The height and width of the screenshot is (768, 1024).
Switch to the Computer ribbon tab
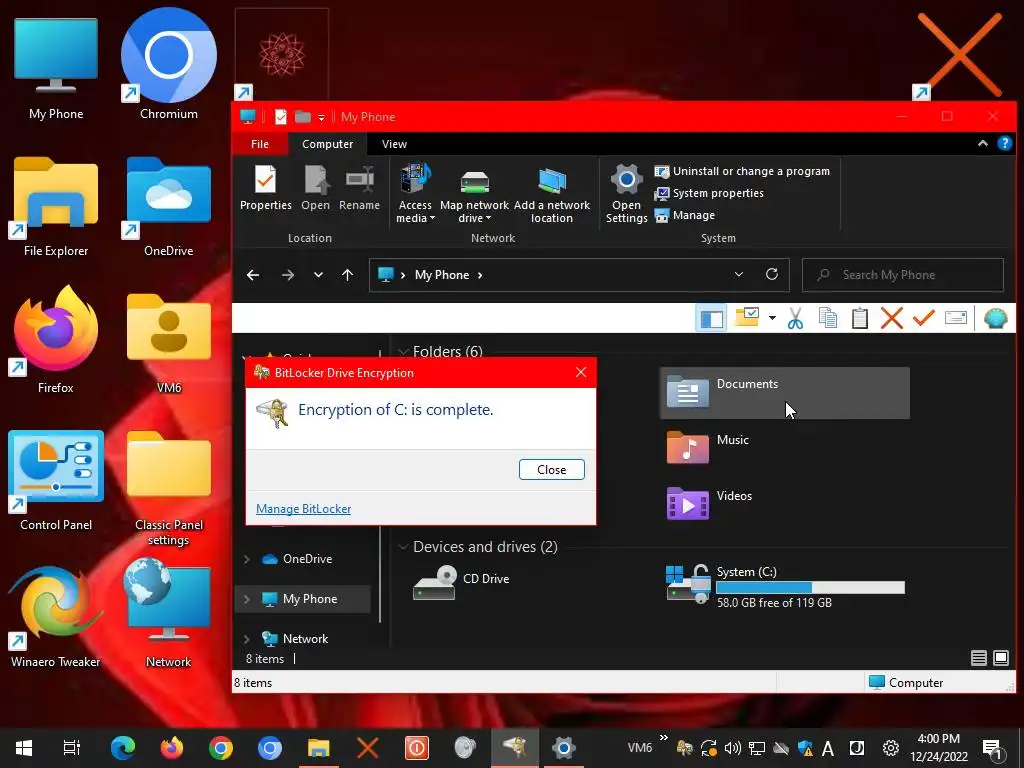pyautogui.click(x=327, y=144)
